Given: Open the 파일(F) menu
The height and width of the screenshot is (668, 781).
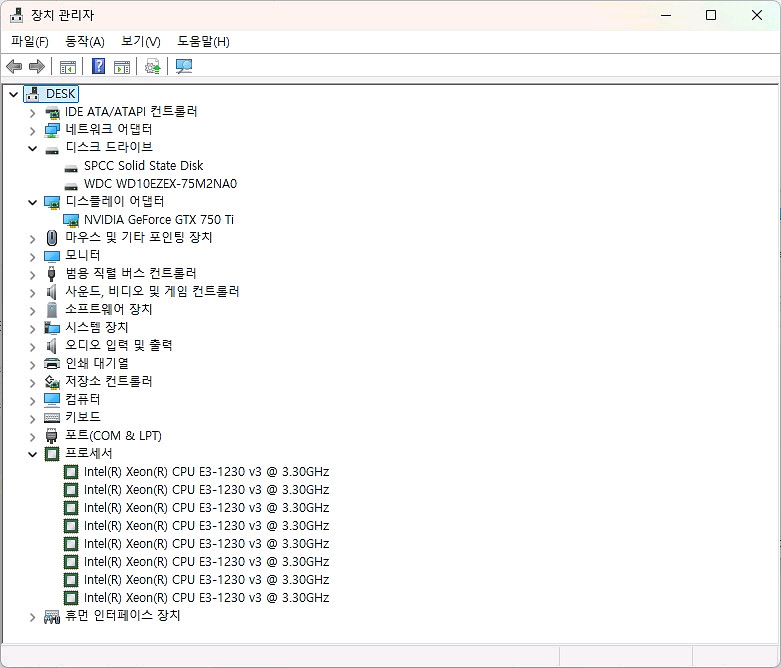Looking at the screenshot, I should point(30,42).
